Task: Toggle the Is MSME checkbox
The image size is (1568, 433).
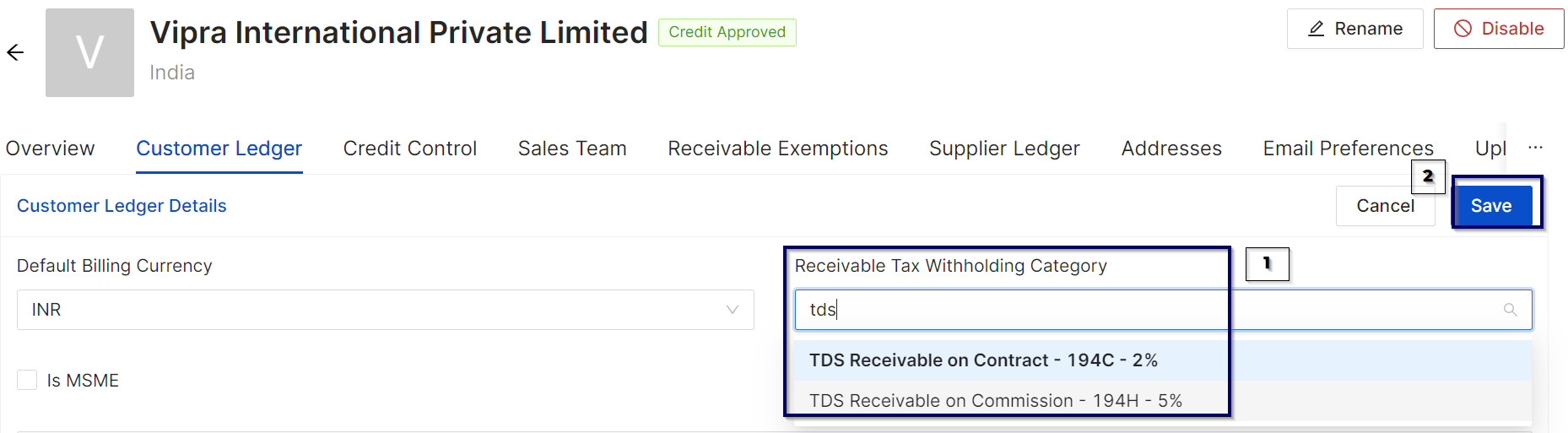Action: tap(27, 380)
